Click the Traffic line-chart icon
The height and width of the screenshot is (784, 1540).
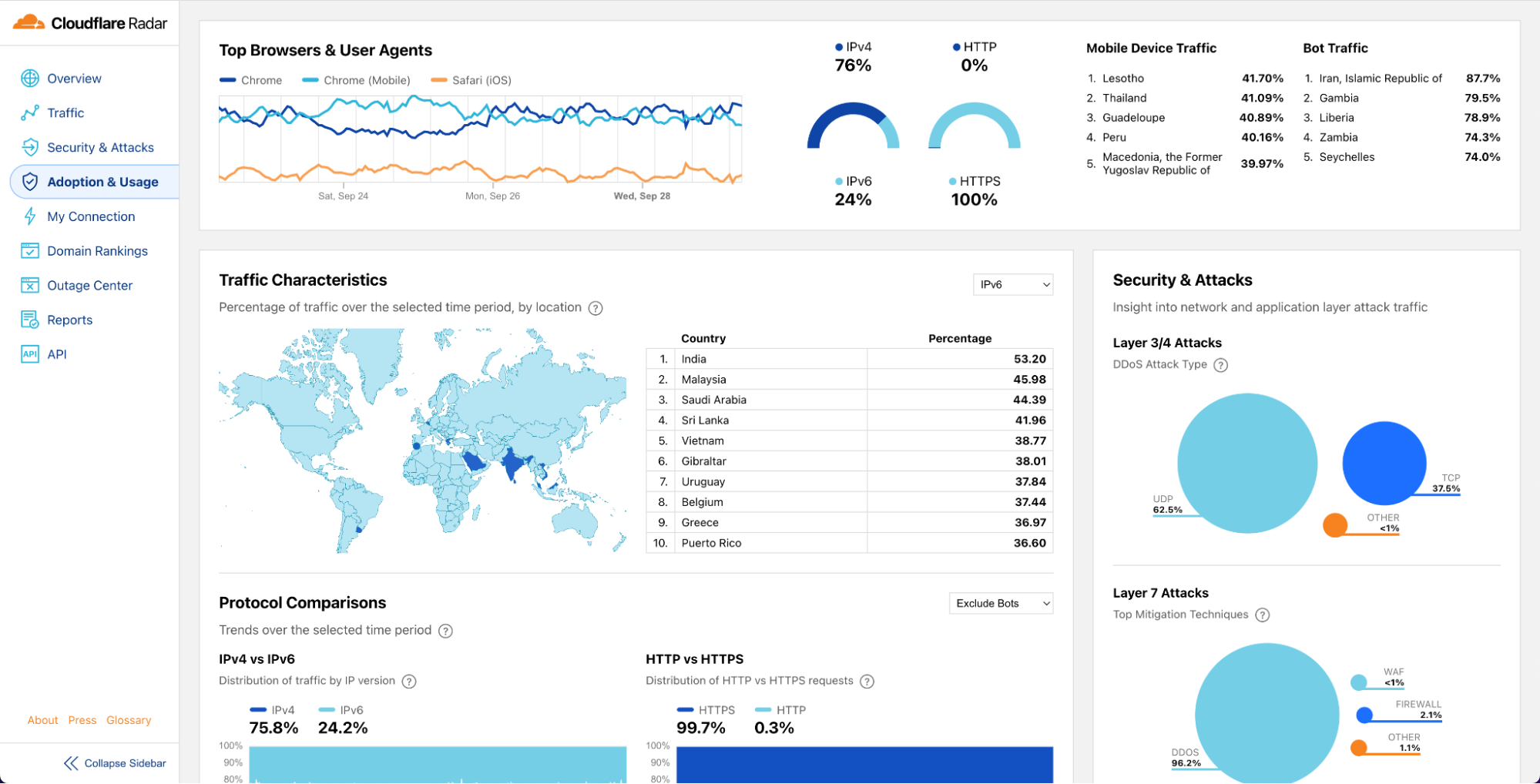click(30, 113)
